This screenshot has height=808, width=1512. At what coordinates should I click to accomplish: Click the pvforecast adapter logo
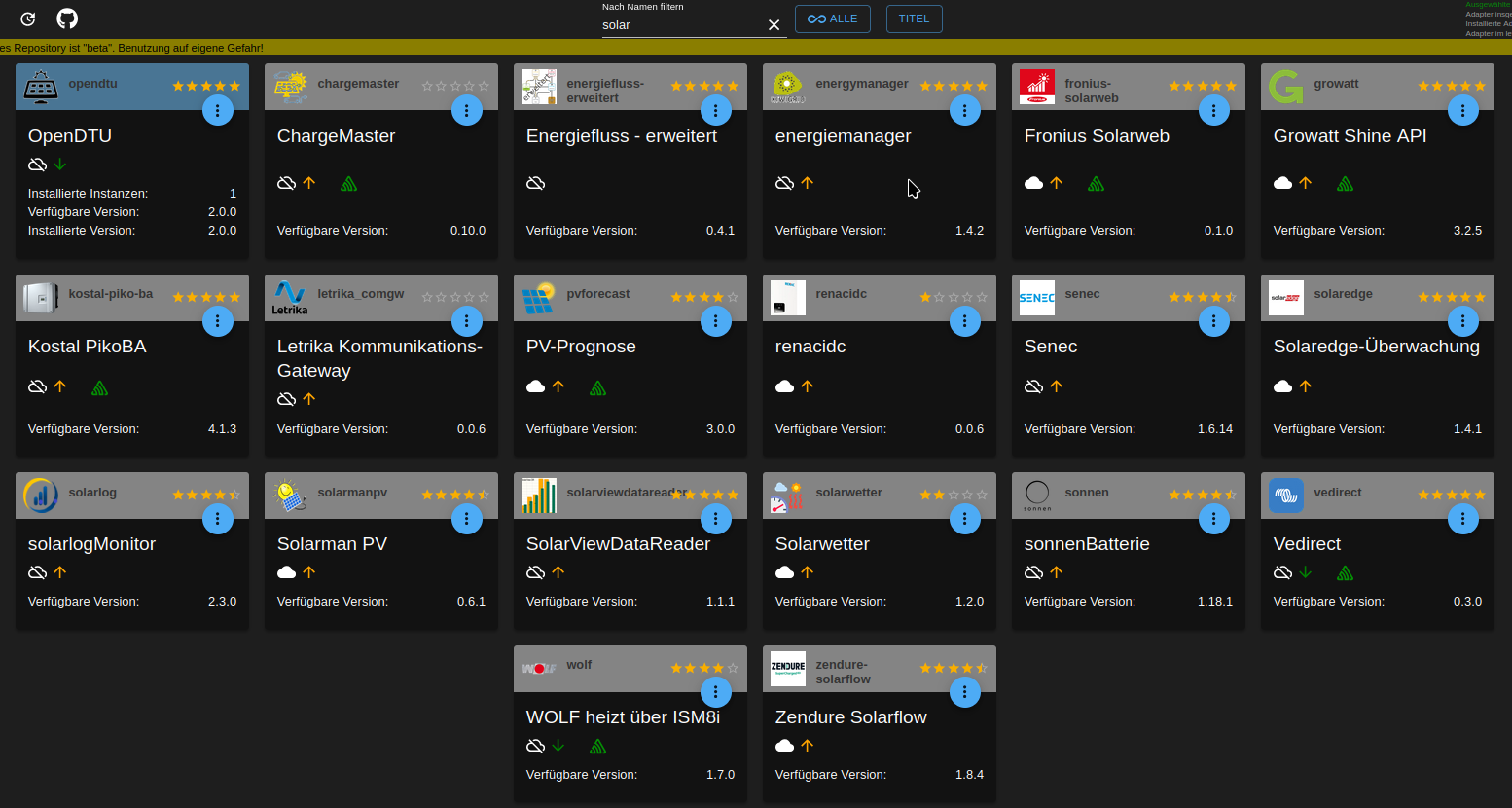point(539,298)
